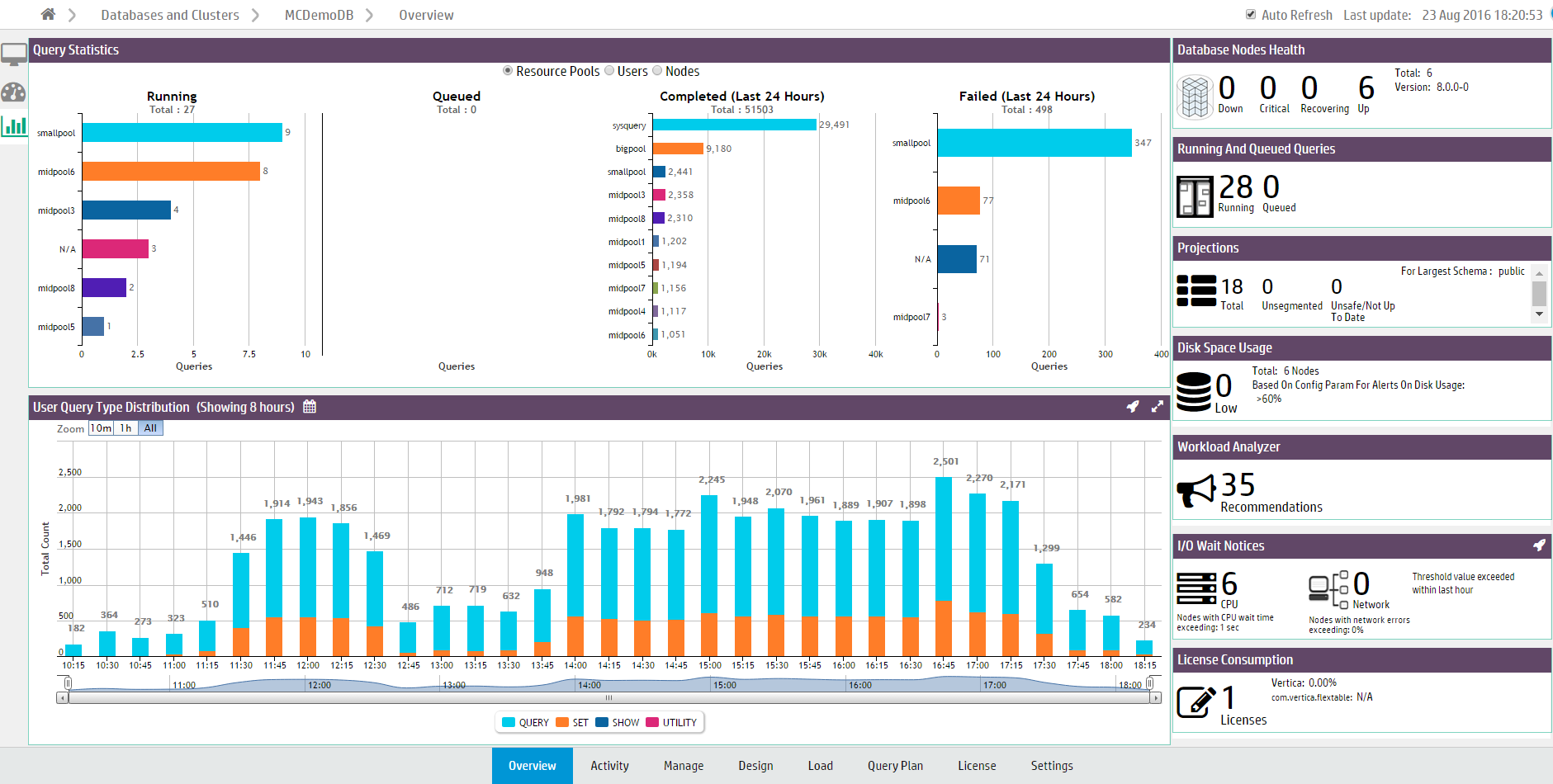Screen dimensions: 1553x784
Task: Click the Workload Analyzer megaphone icon
Action: [x=1196, y=490]
